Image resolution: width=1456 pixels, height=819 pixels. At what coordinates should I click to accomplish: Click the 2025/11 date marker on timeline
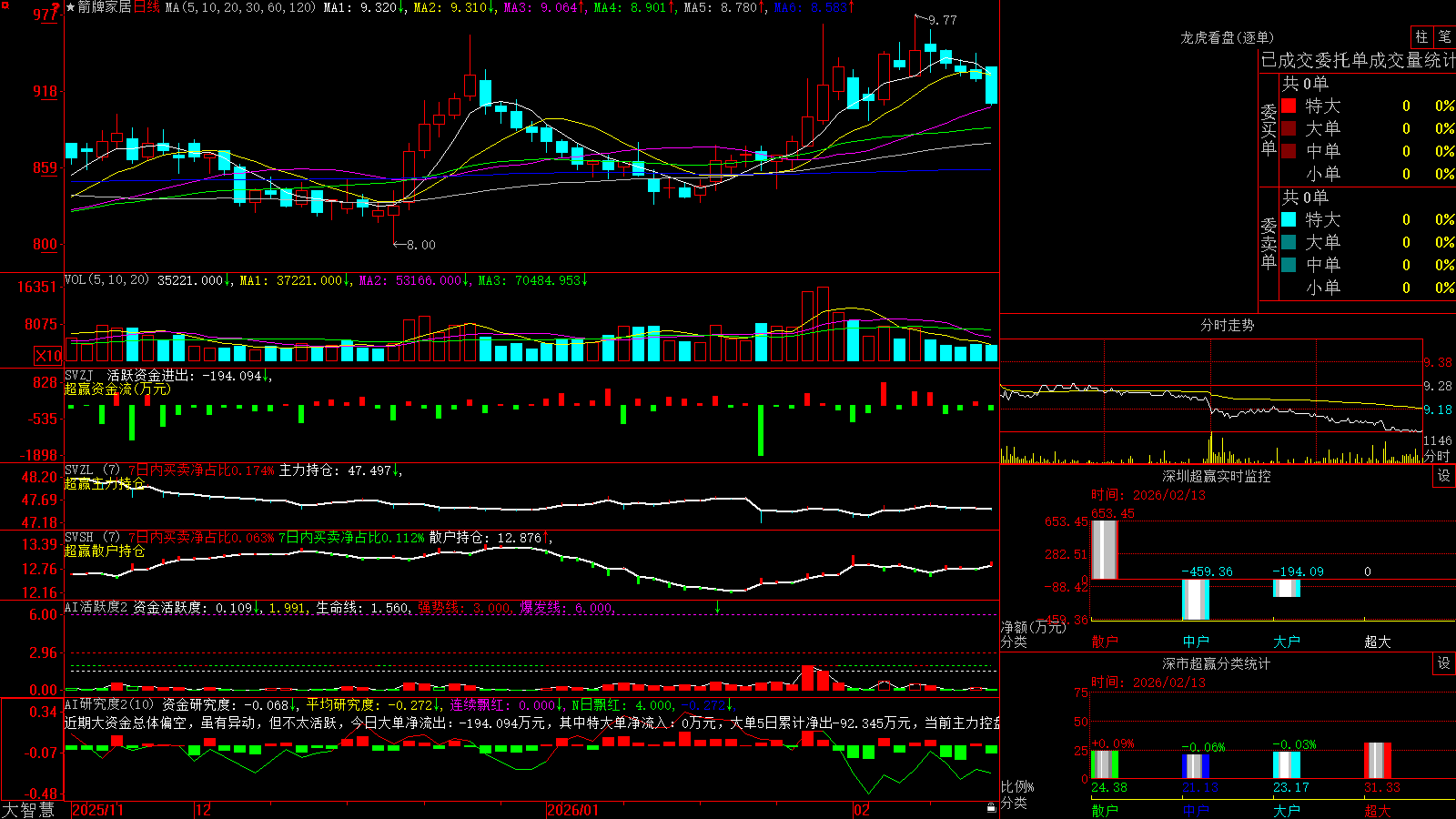(x=97, y=810)
